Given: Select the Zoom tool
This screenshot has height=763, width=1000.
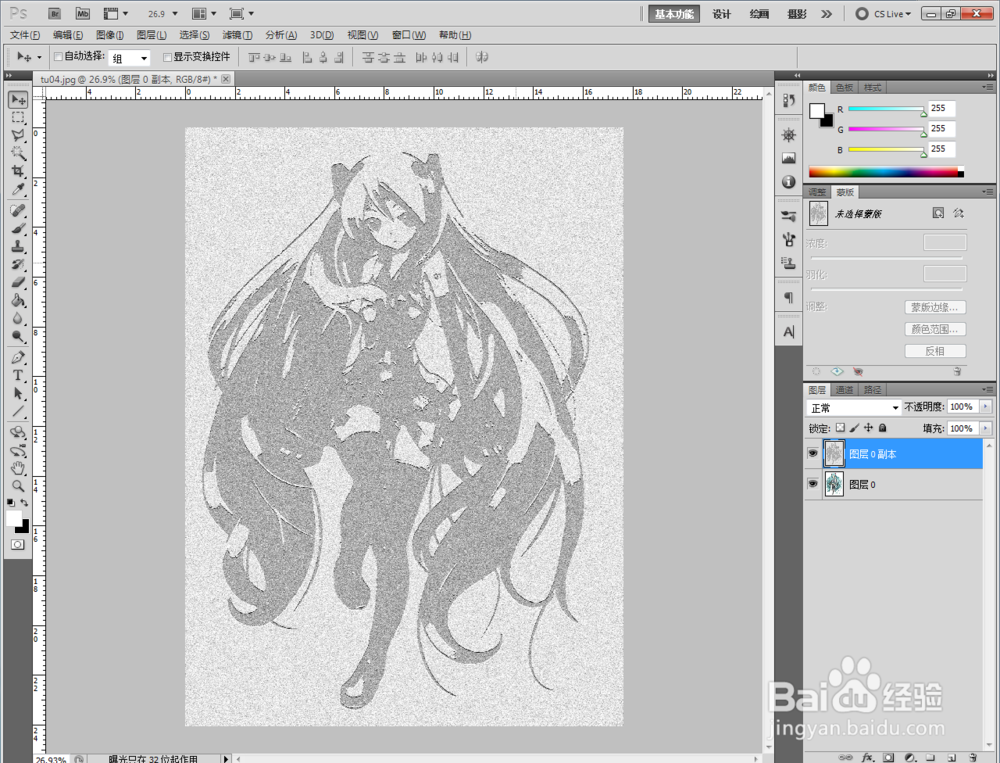Looking at the screenshot, I should coord(18,486).
